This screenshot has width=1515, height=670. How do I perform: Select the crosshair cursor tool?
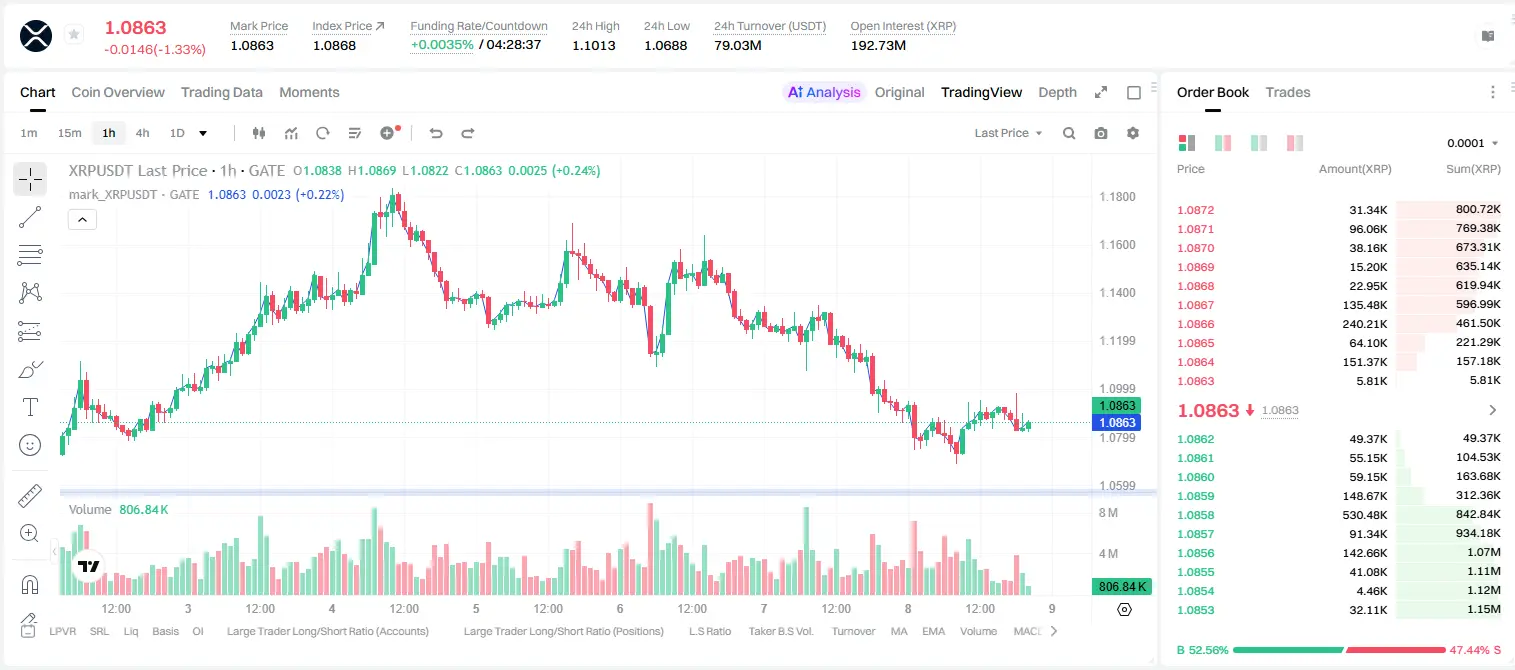point(30,179)
